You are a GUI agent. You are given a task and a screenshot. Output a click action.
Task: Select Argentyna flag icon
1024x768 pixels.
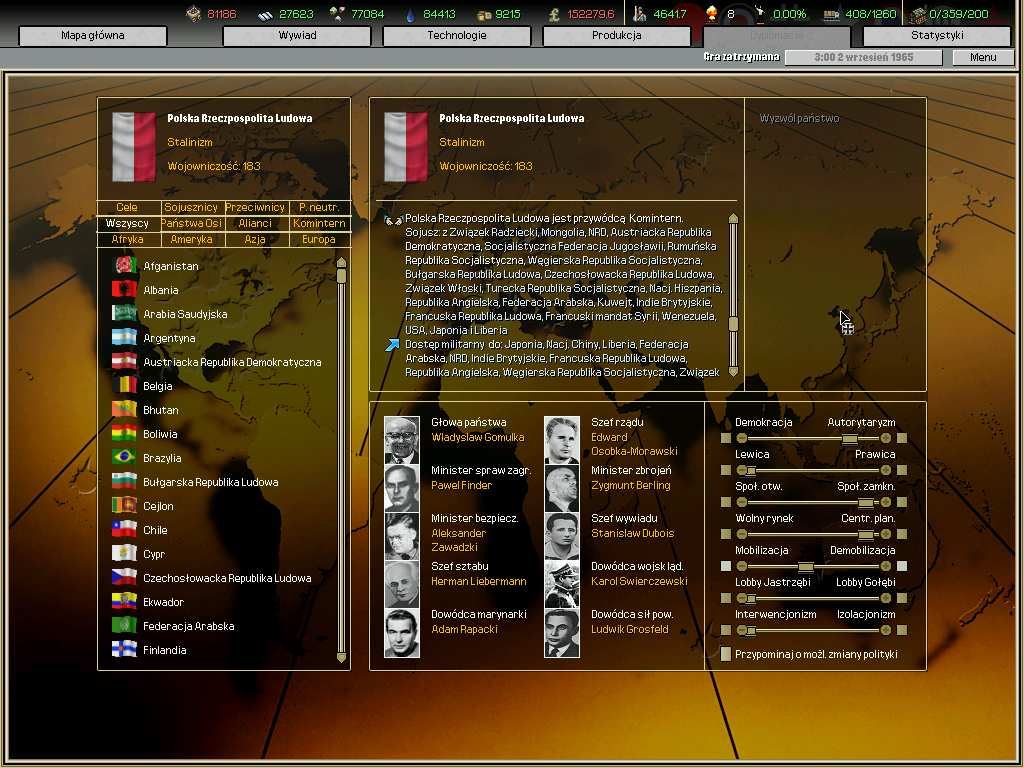pos(124,338)
